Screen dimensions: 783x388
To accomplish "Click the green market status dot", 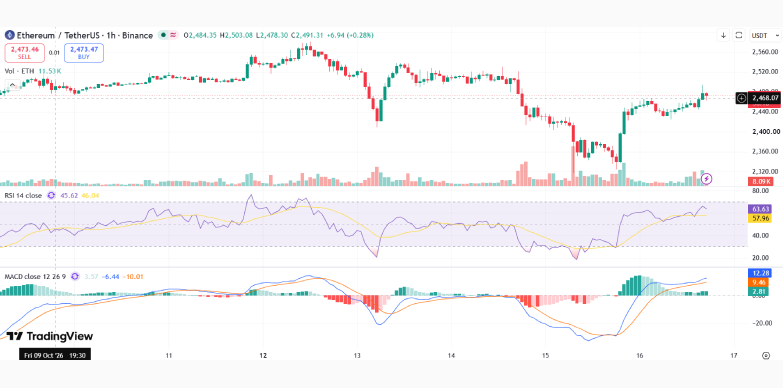I will pyautogui.click(x=163, y=35).
